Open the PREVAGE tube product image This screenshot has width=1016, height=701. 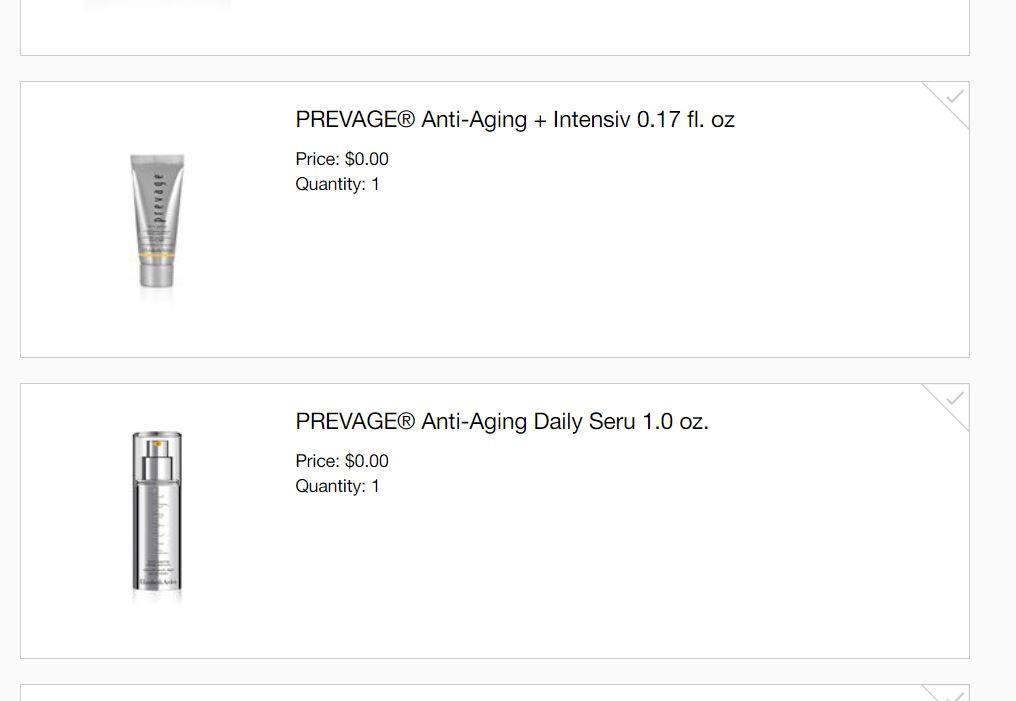(157, 222)
